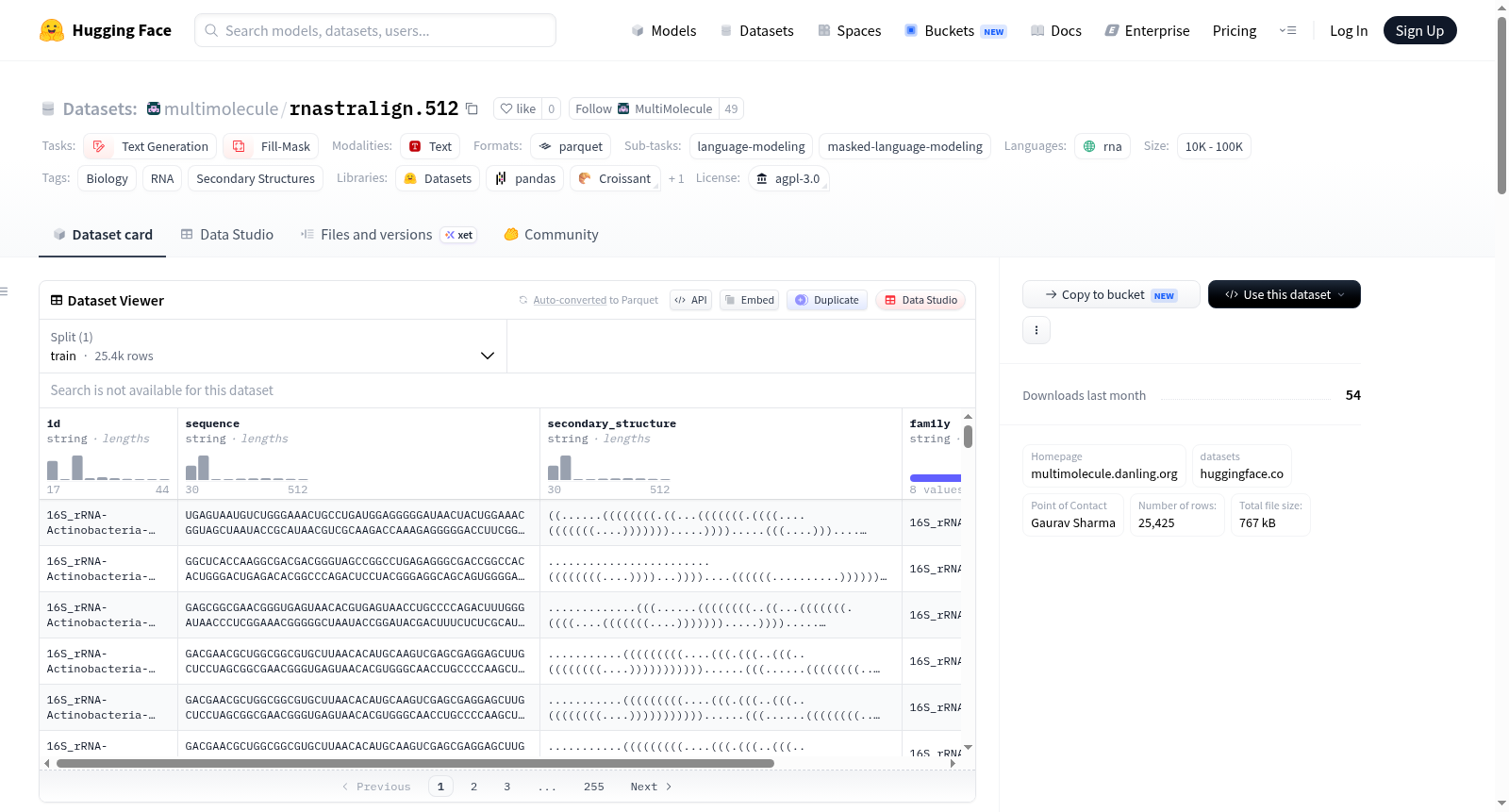The width and height of the screenshot is (1509, 812).
Task: Click the table horizontal scrollbar
Action: (415, 763)
